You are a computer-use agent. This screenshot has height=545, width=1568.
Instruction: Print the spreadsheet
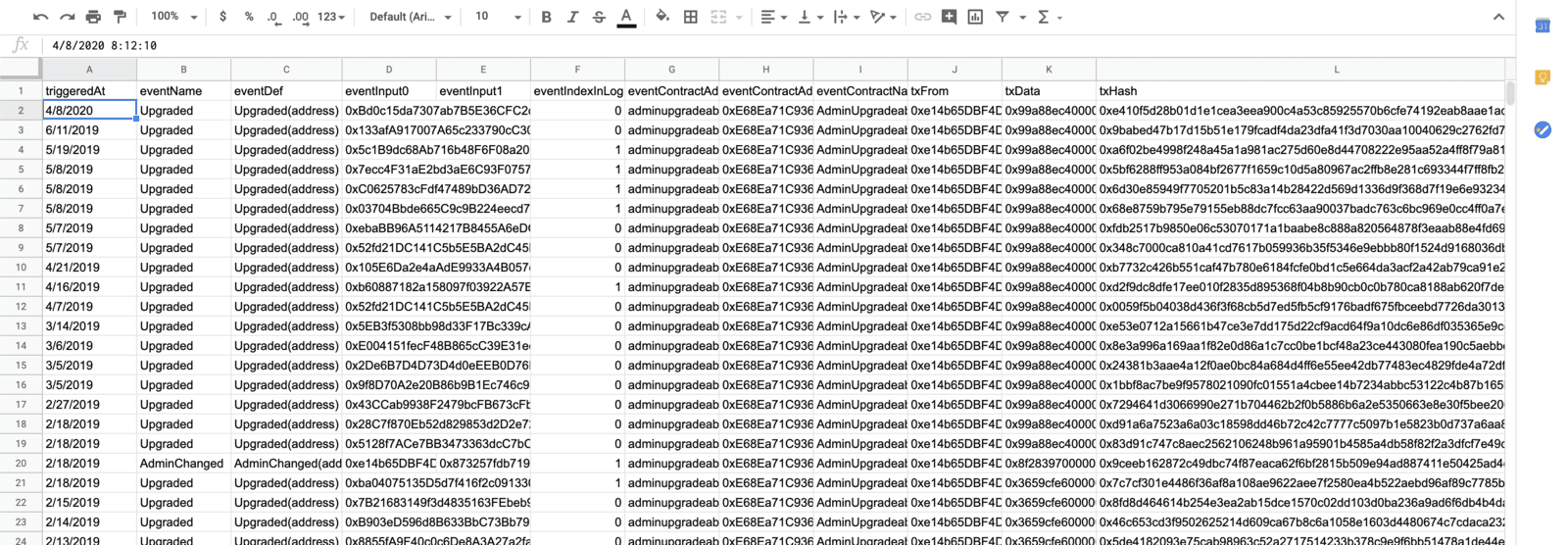(x=93, y=17)
